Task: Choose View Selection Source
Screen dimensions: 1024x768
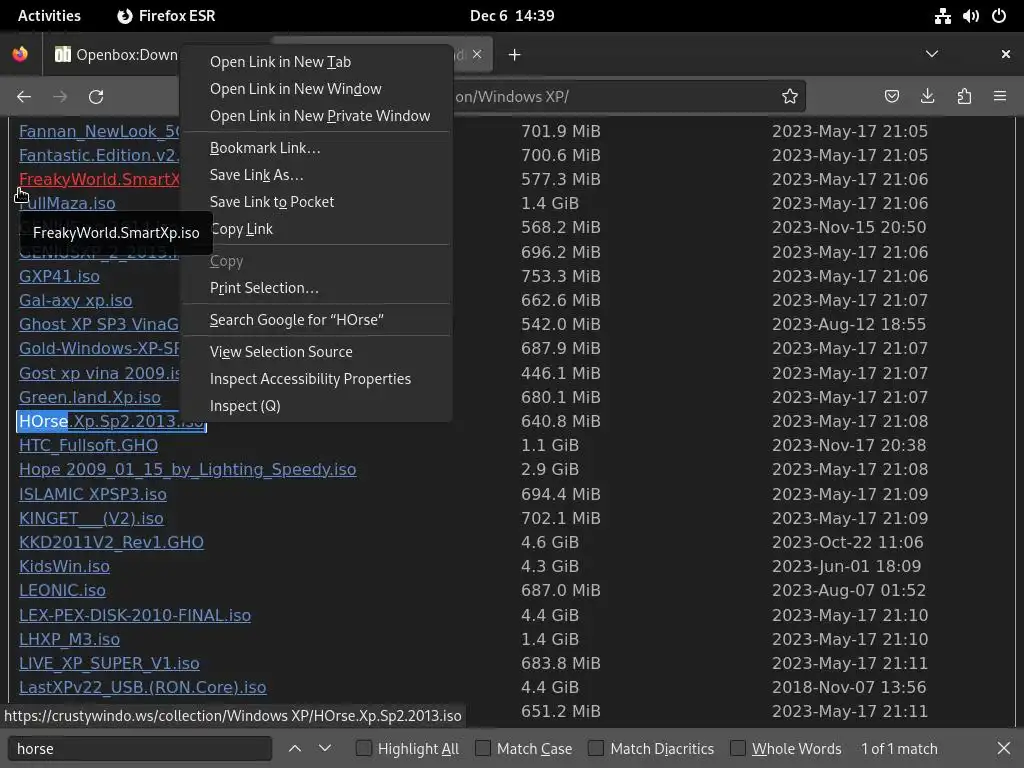Action: coord(317,352)
